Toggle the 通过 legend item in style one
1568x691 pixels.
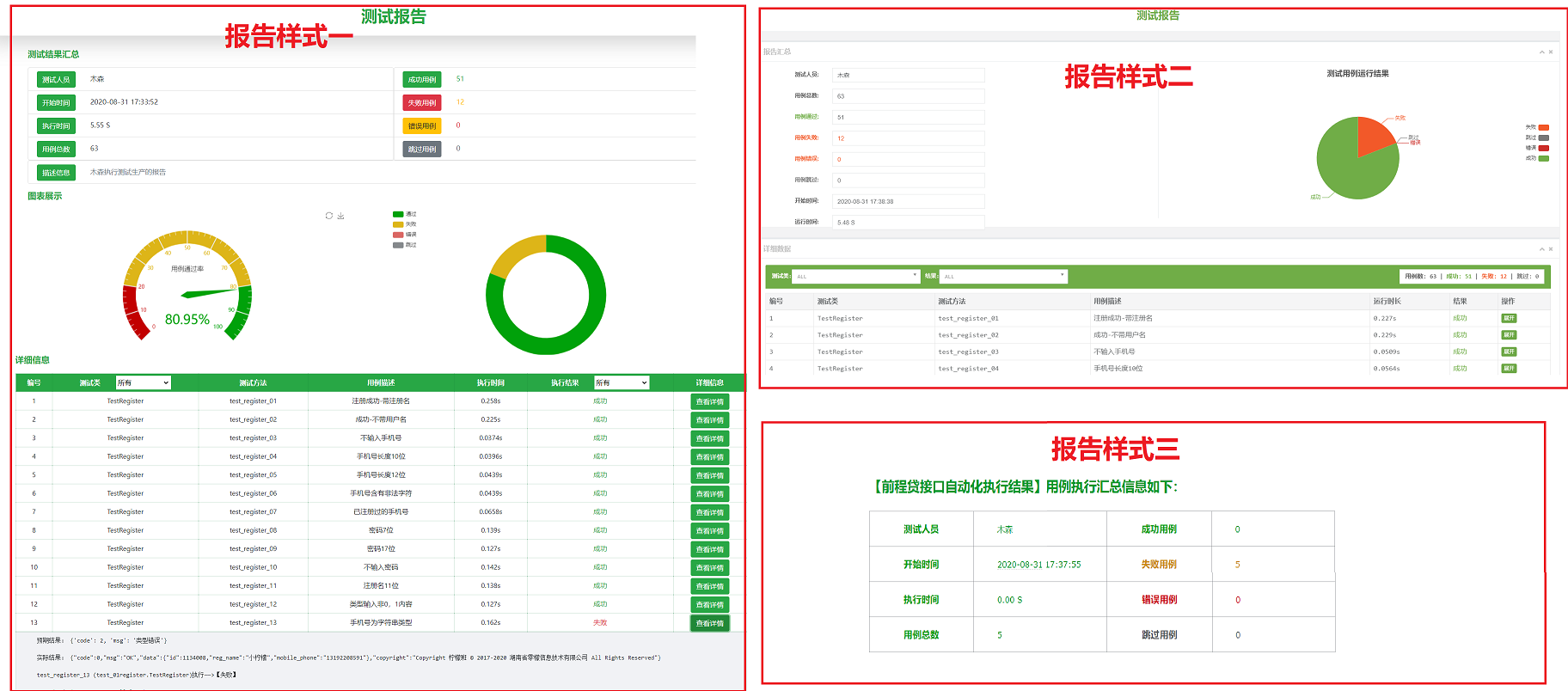404,214
